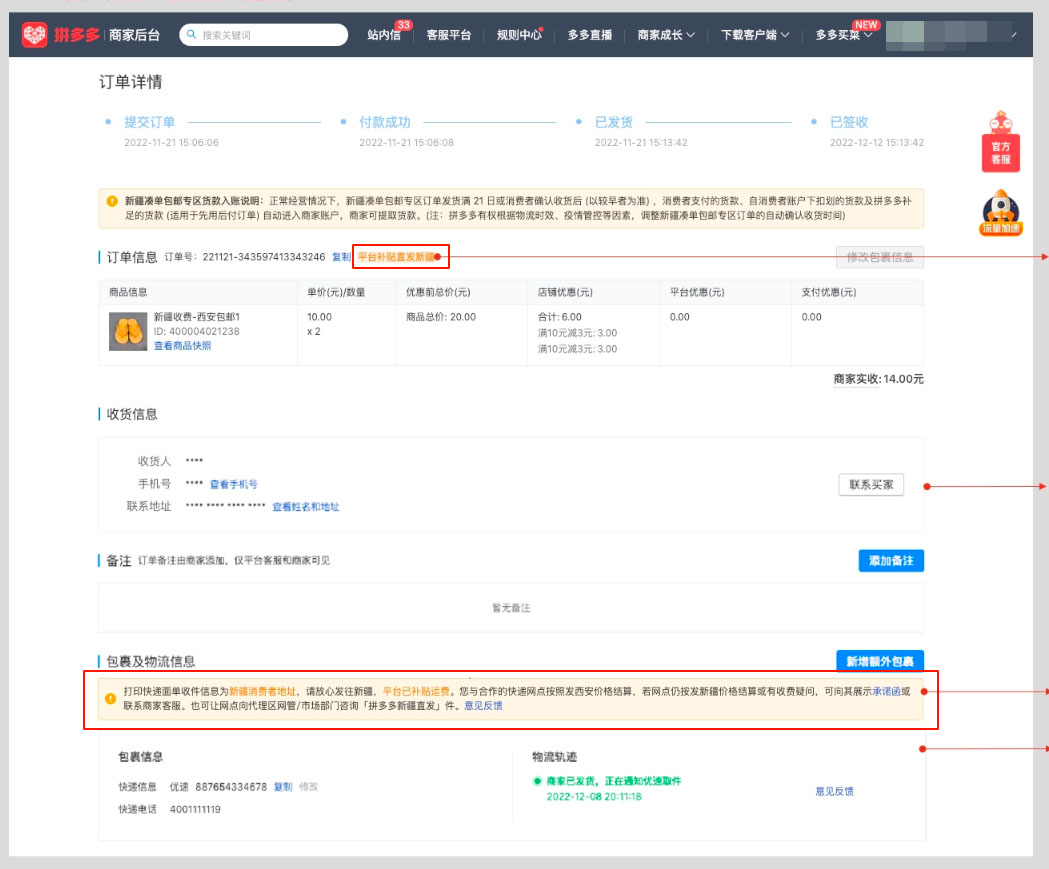This screenshot has width=1049, height=869.
Task: Go to 规则中心 in the top navigation
Action: pos(518,33)
